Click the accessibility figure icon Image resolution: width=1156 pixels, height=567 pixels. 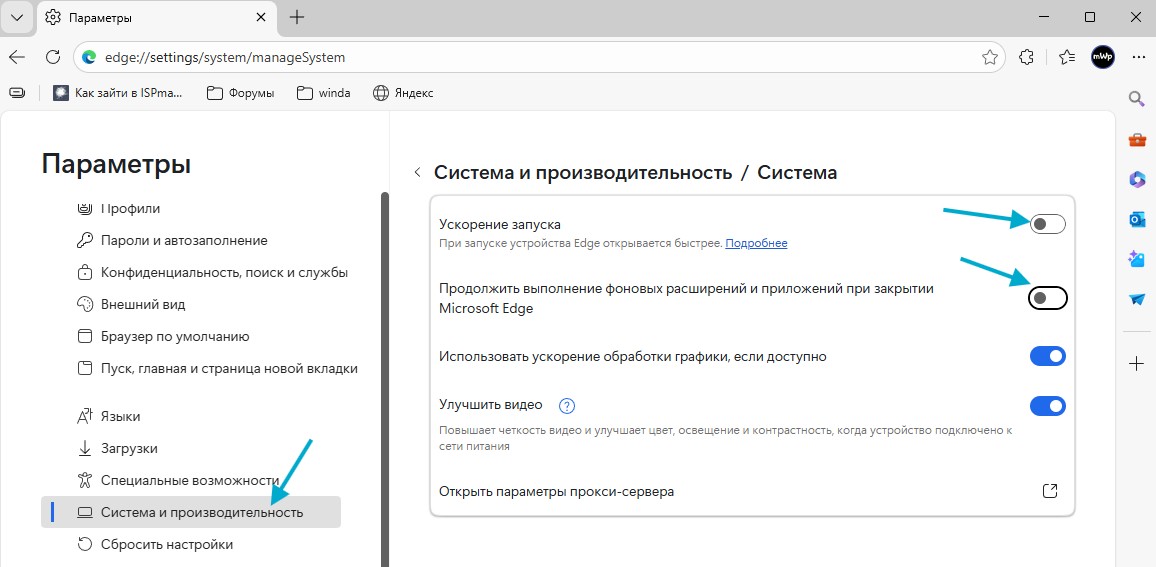tap(85, 481)
